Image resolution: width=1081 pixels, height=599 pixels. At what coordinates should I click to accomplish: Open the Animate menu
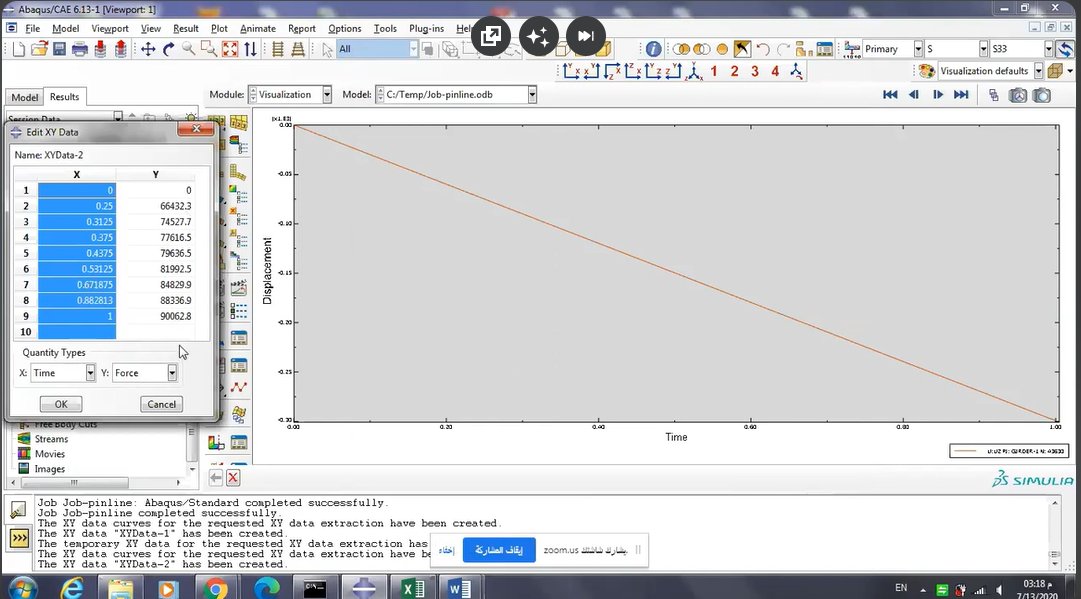258,28
